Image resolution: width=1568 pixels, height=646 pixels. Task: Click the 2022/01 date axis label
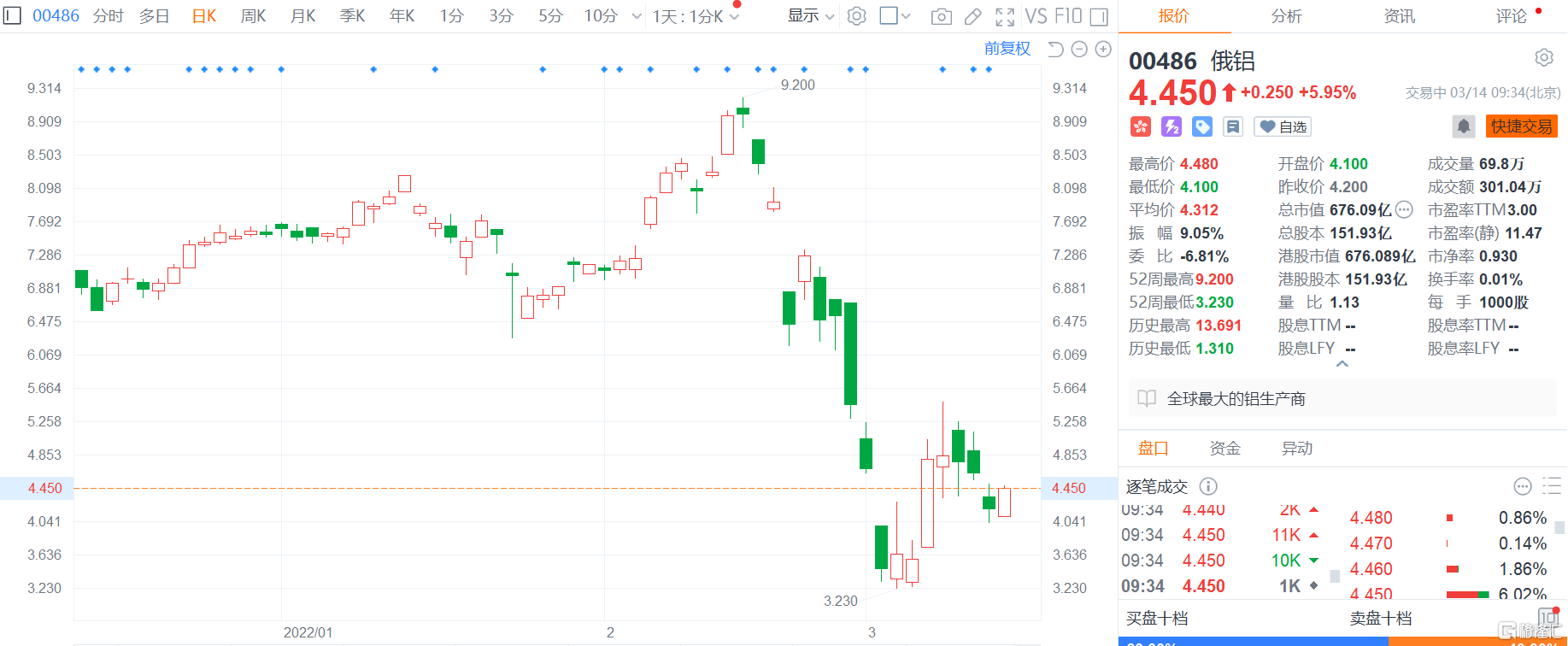308,632
